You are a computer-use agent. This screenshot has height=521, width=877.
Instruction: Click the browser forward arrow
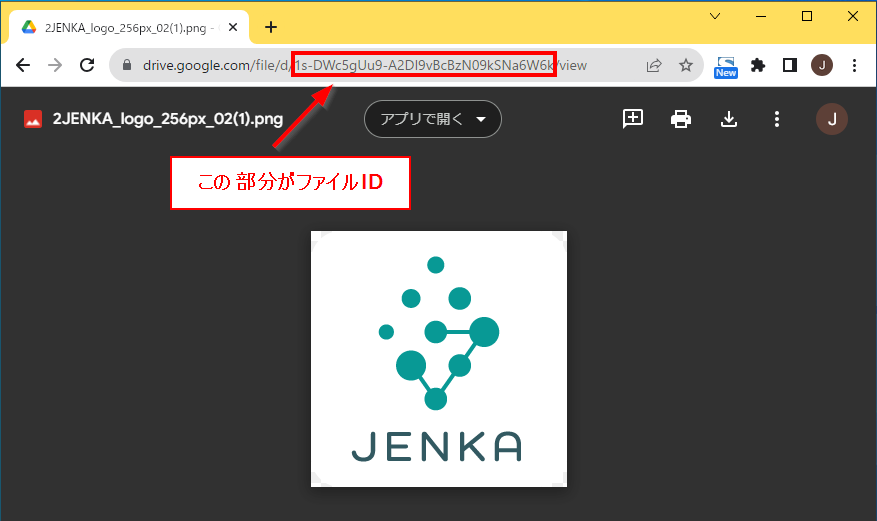pos(55,65)
